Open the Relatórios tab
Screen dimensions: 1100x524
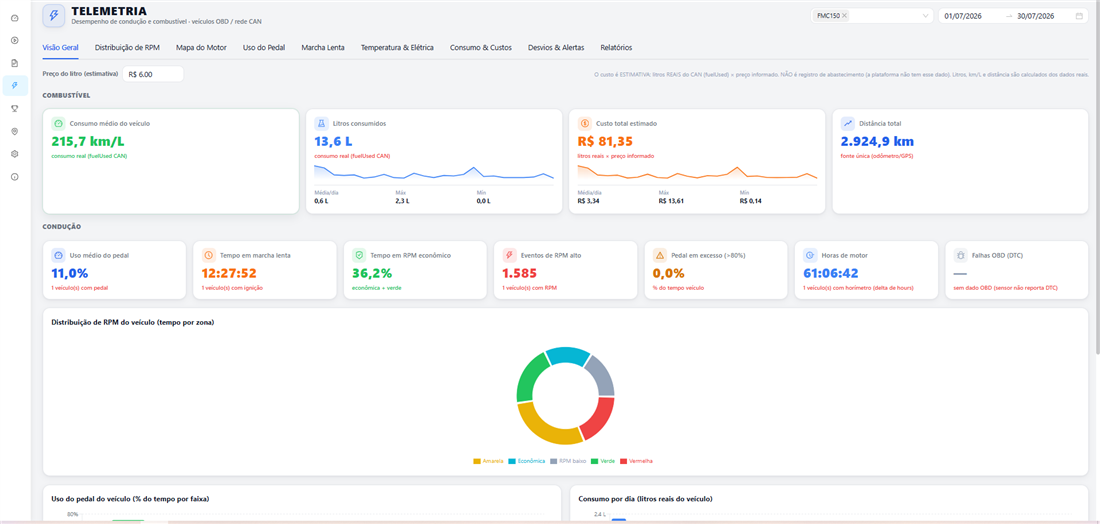point(616,48)
